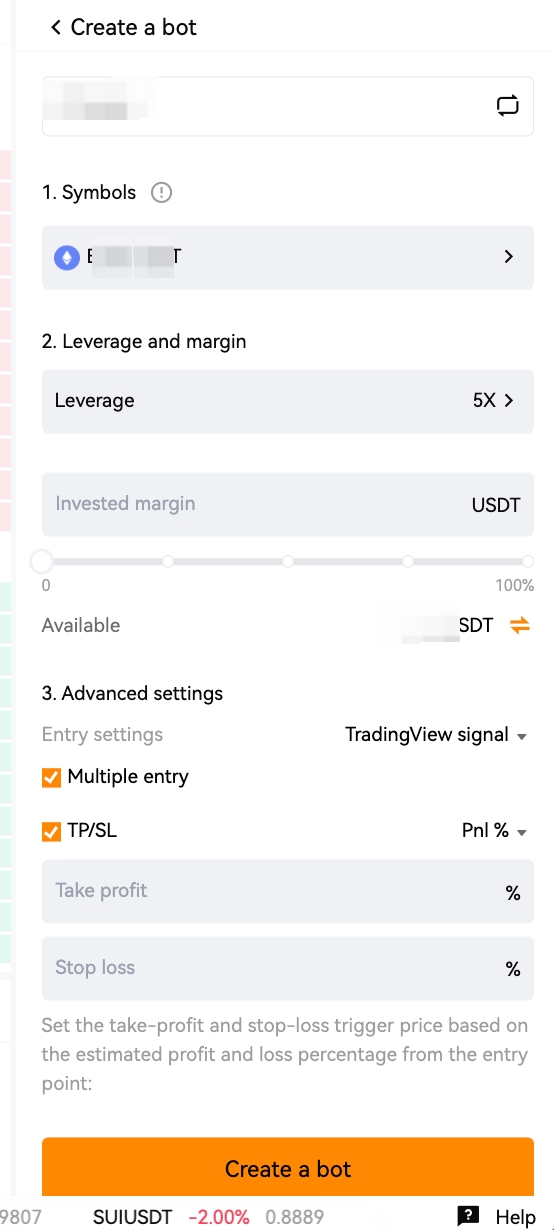Click the Create a bot orange button

[x=288, y=1169]
